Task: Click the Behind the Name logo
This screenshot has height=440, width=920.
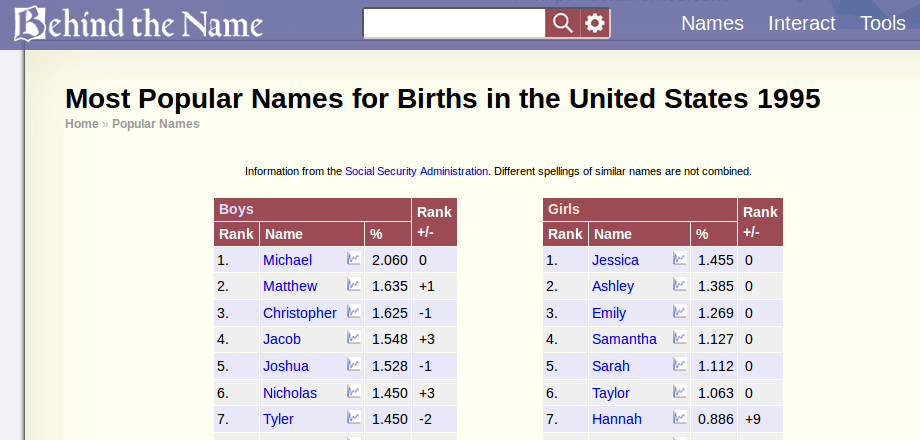Action: (x=138, y=23)
